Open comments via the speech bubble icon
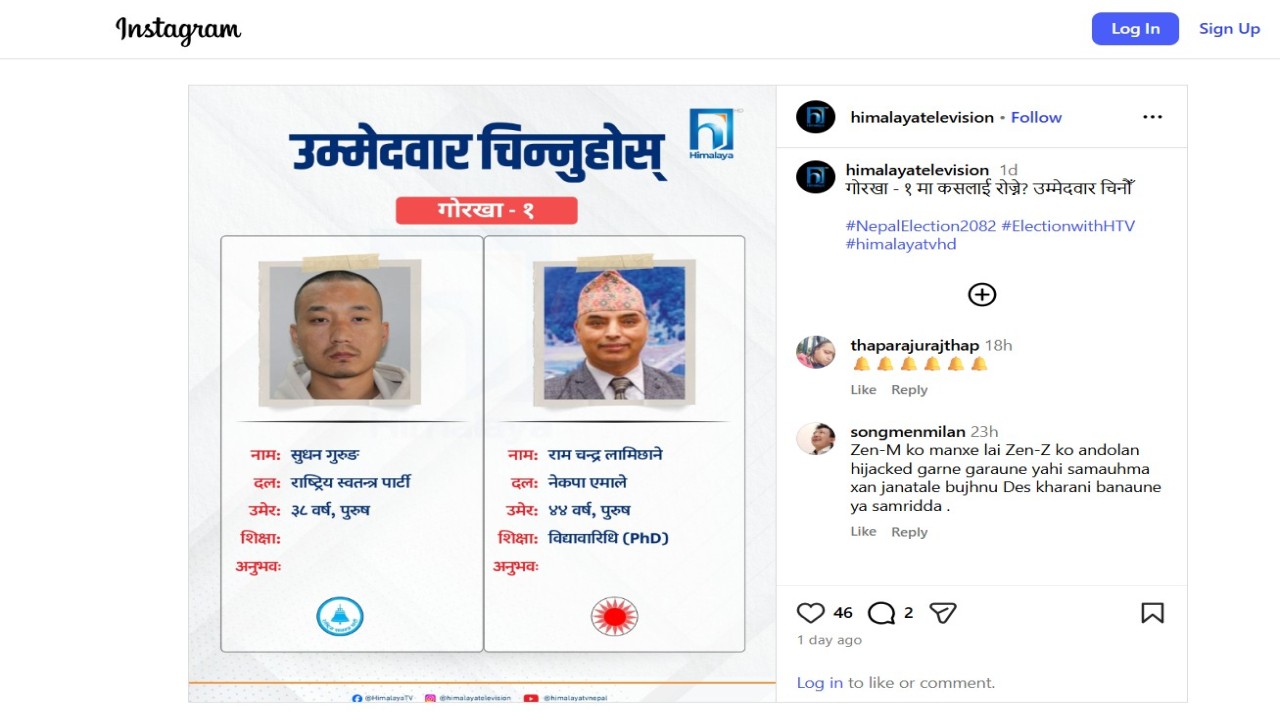The image size is (1280, 720). [x=881, y=613]
